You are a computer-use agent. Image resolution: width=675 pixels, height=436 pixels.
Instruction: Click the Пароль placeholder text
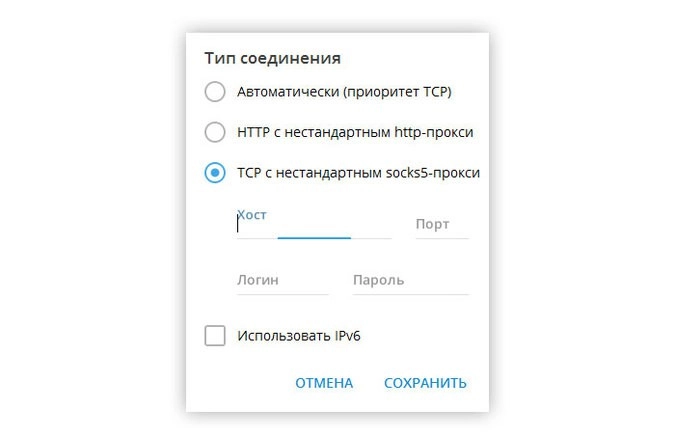pyautogui.click(x=378, y=280)
